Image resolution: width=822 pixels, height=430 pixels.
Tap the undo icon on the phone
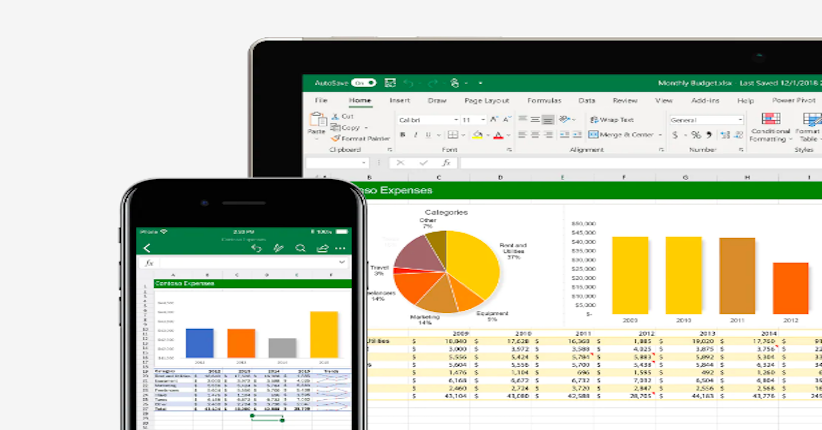tap(256, 248)
